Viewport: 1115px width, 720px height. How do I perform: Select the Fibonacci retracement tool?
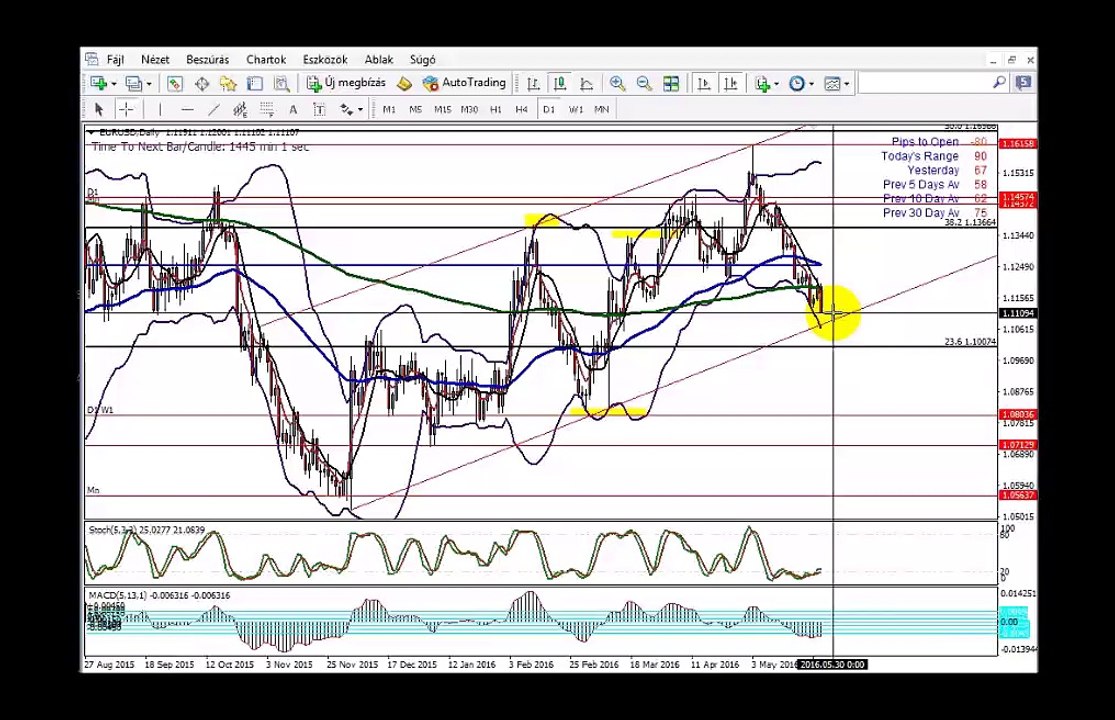coord(267,109)
